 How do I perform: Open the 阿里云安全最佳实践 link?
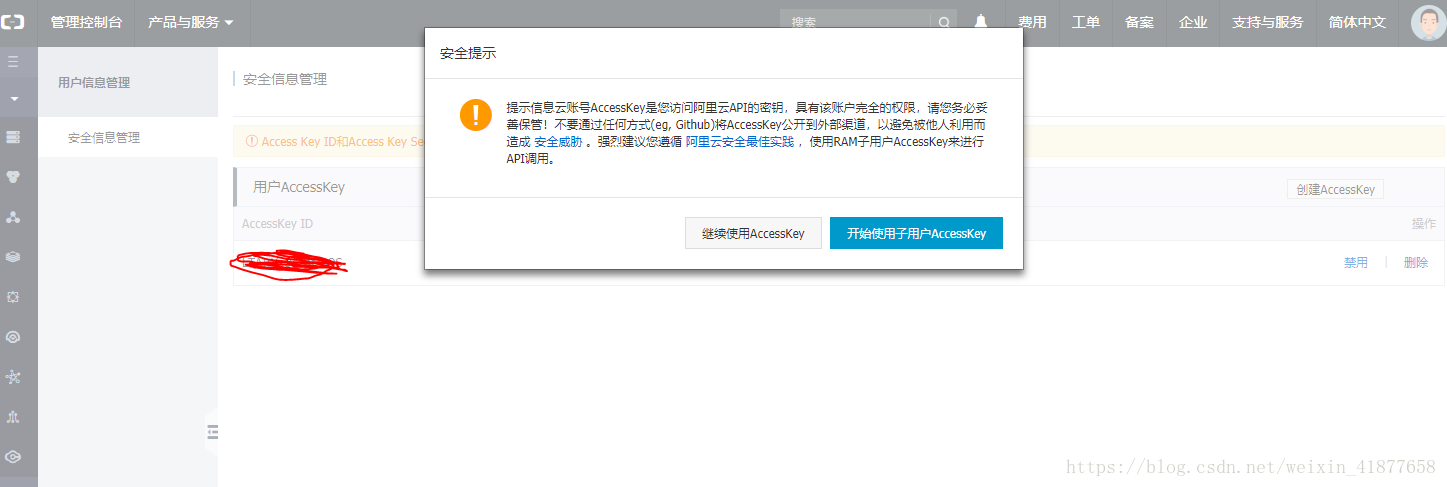click(x=740, y=142)
